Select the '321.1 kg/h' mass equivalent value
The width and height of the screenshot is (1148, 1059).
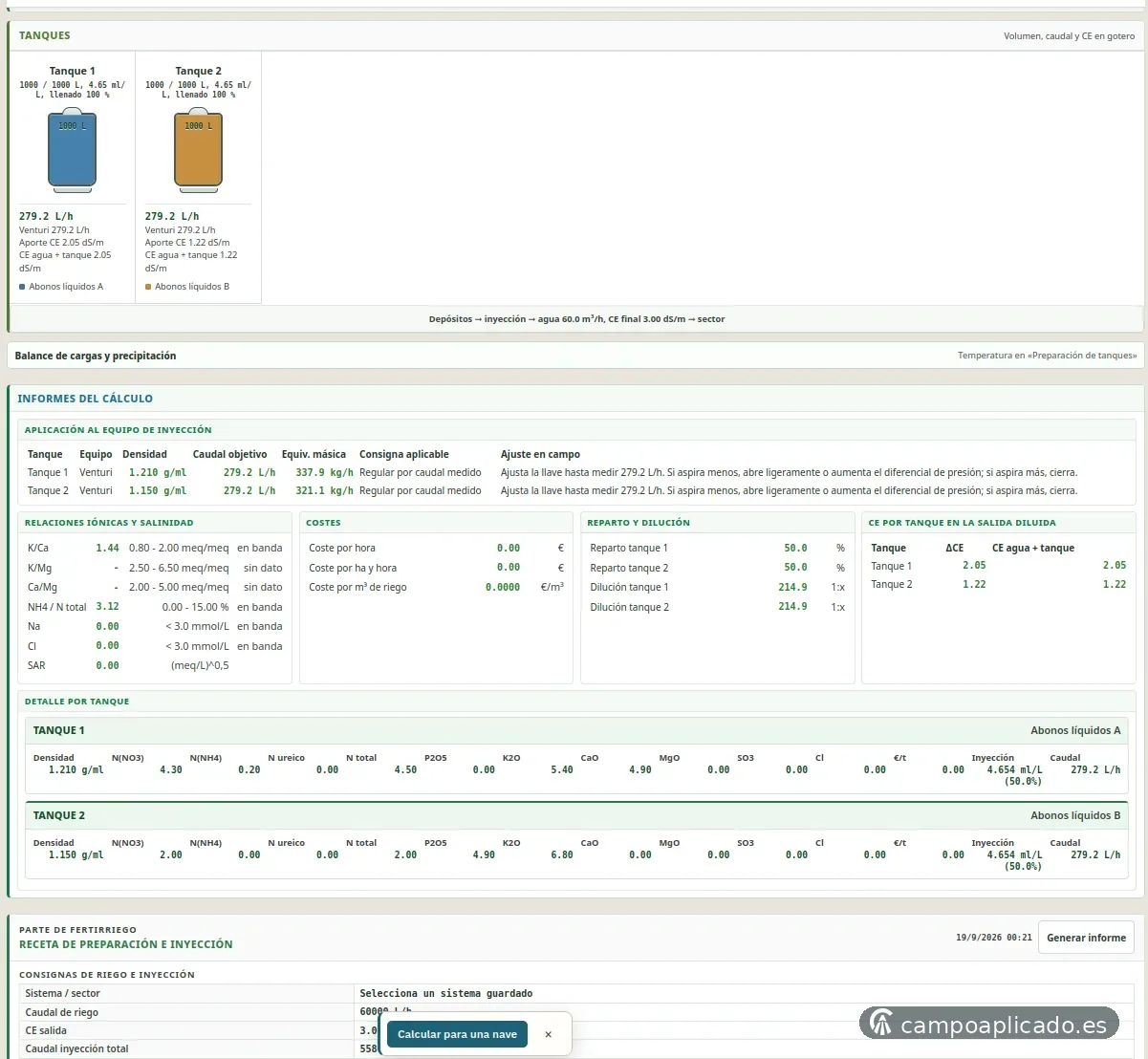tap(324, 490)
